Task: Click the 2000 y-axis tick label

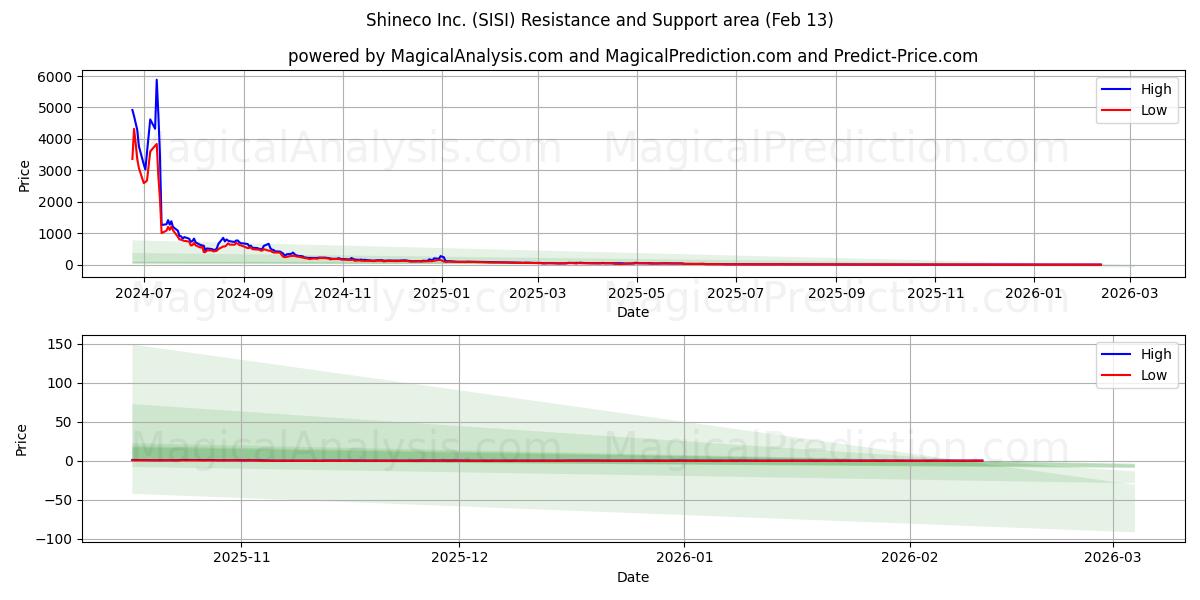Action: pyautogui.click(x=56, y=202)
